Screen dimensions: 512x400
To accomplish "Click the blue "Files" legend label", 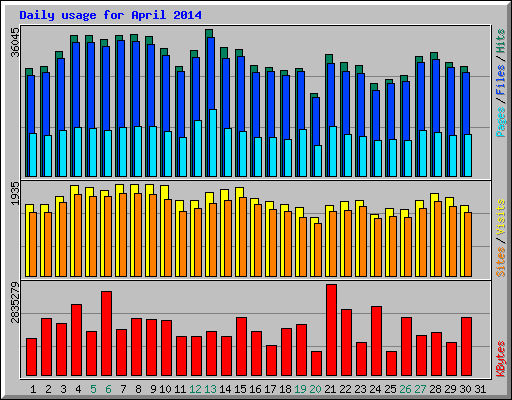I will pos(501,80).
